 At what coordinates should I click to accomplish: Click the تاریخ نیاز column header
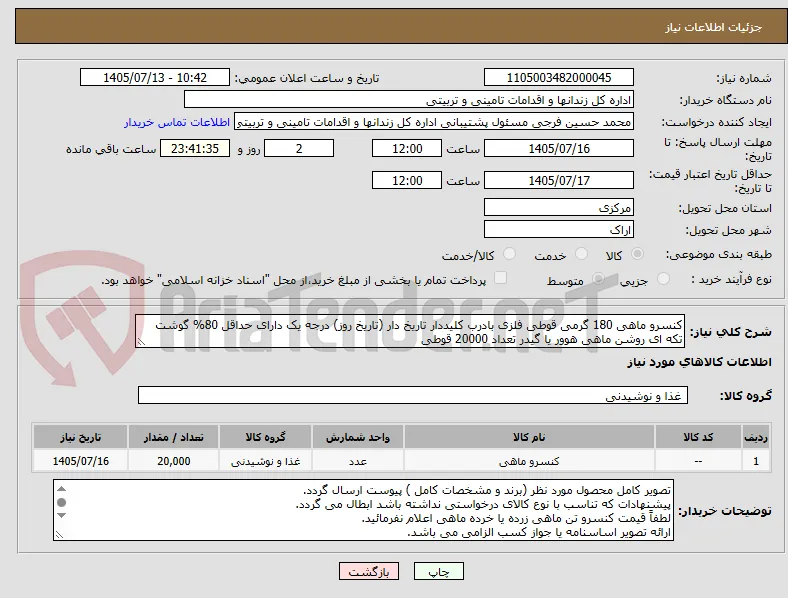point(80,437)
